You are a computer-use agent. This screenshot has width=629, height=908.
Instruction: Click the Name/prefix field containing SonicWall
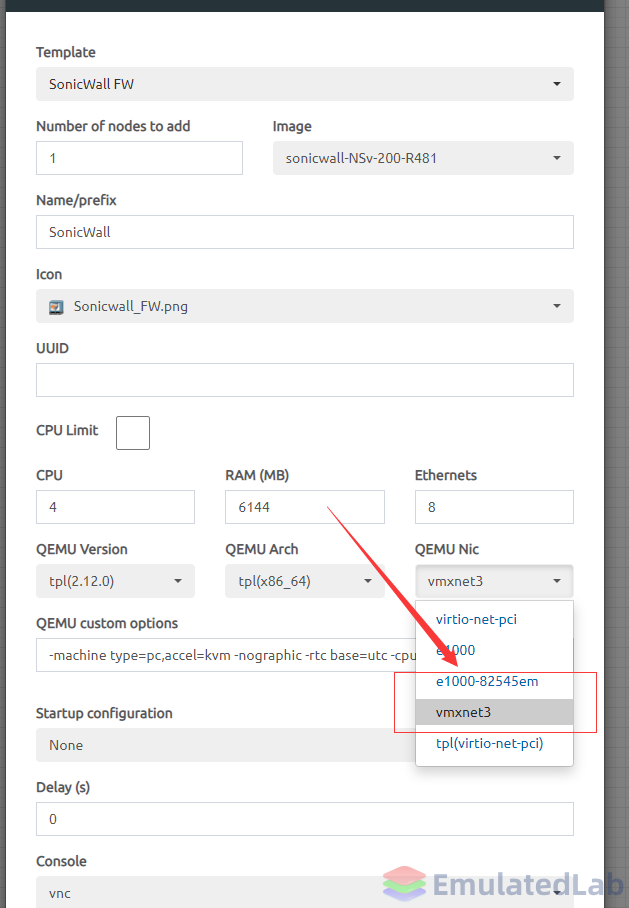pos(305,232)
